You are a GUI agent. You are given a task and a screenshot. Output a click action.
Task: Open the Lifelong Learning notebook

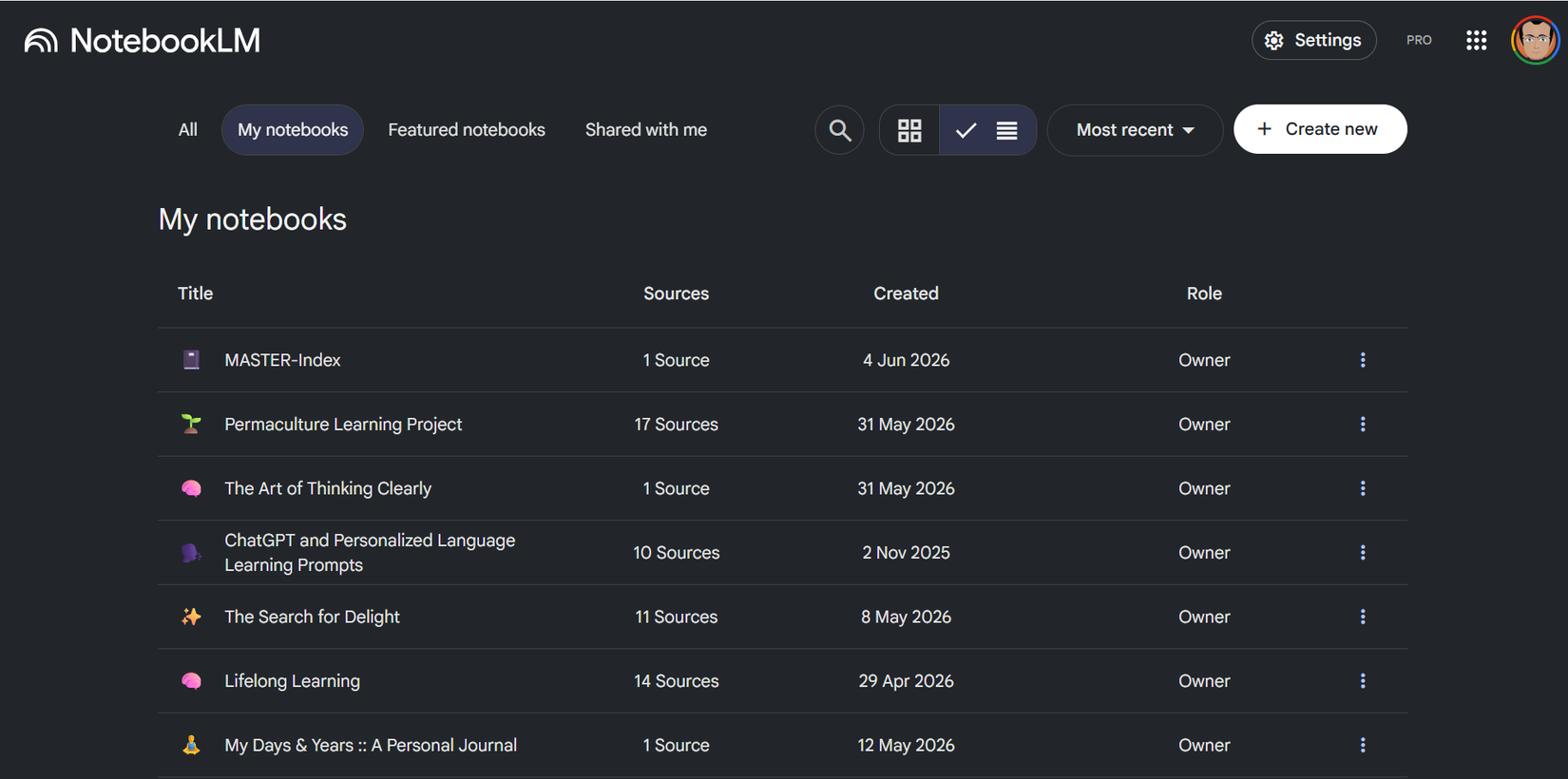tap(292, 681)
